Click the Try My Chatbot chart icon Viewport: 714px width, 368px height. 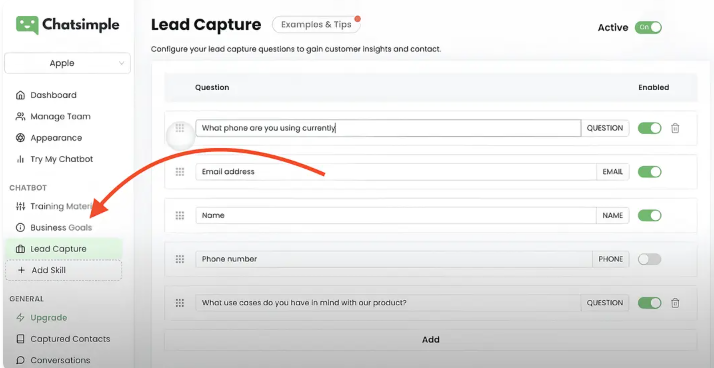pos(20,159)
